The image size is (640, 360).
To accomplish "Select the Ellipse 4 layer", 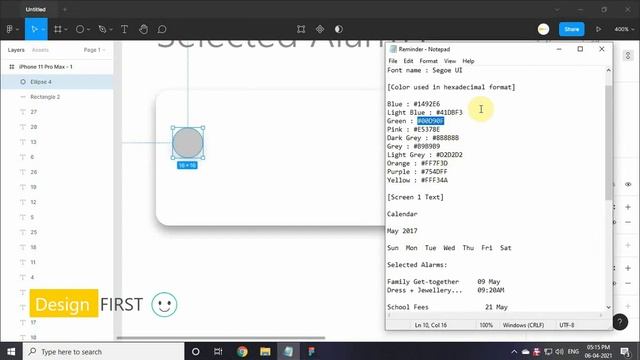I will [57, 82].
